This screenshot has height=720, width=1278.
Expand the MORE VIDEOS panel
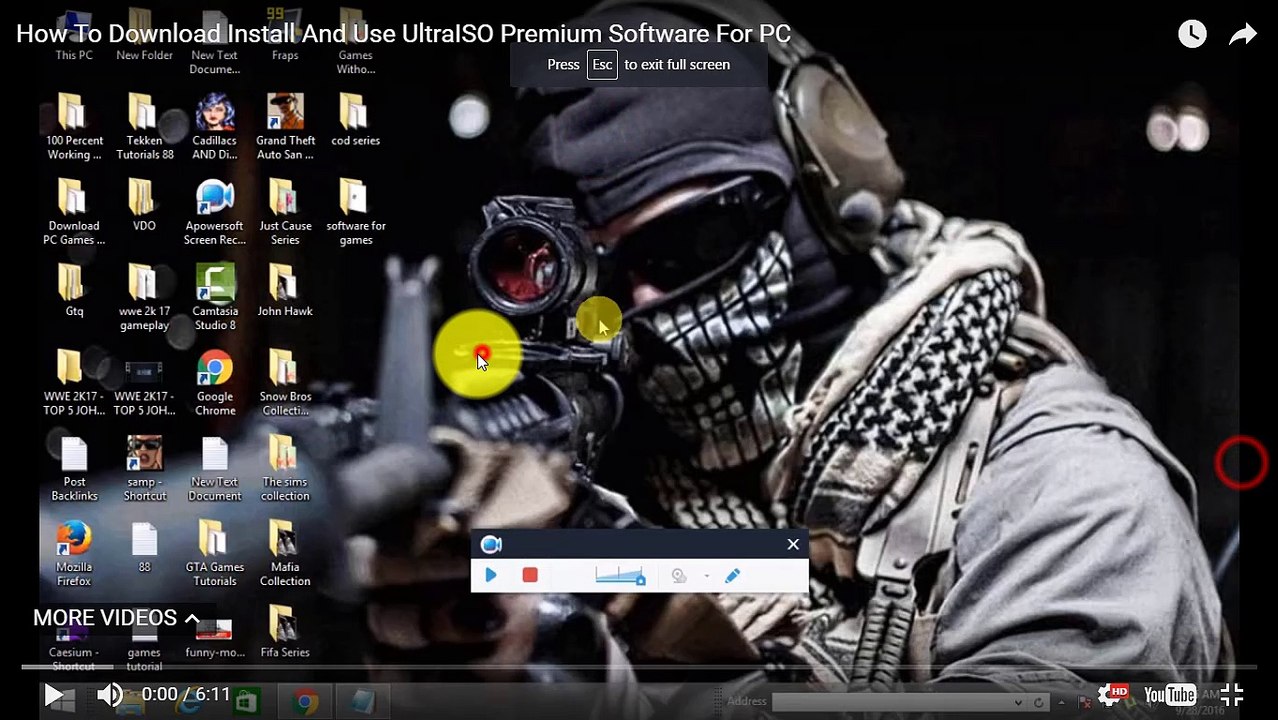pyautogui.click(x=116, y=618)
